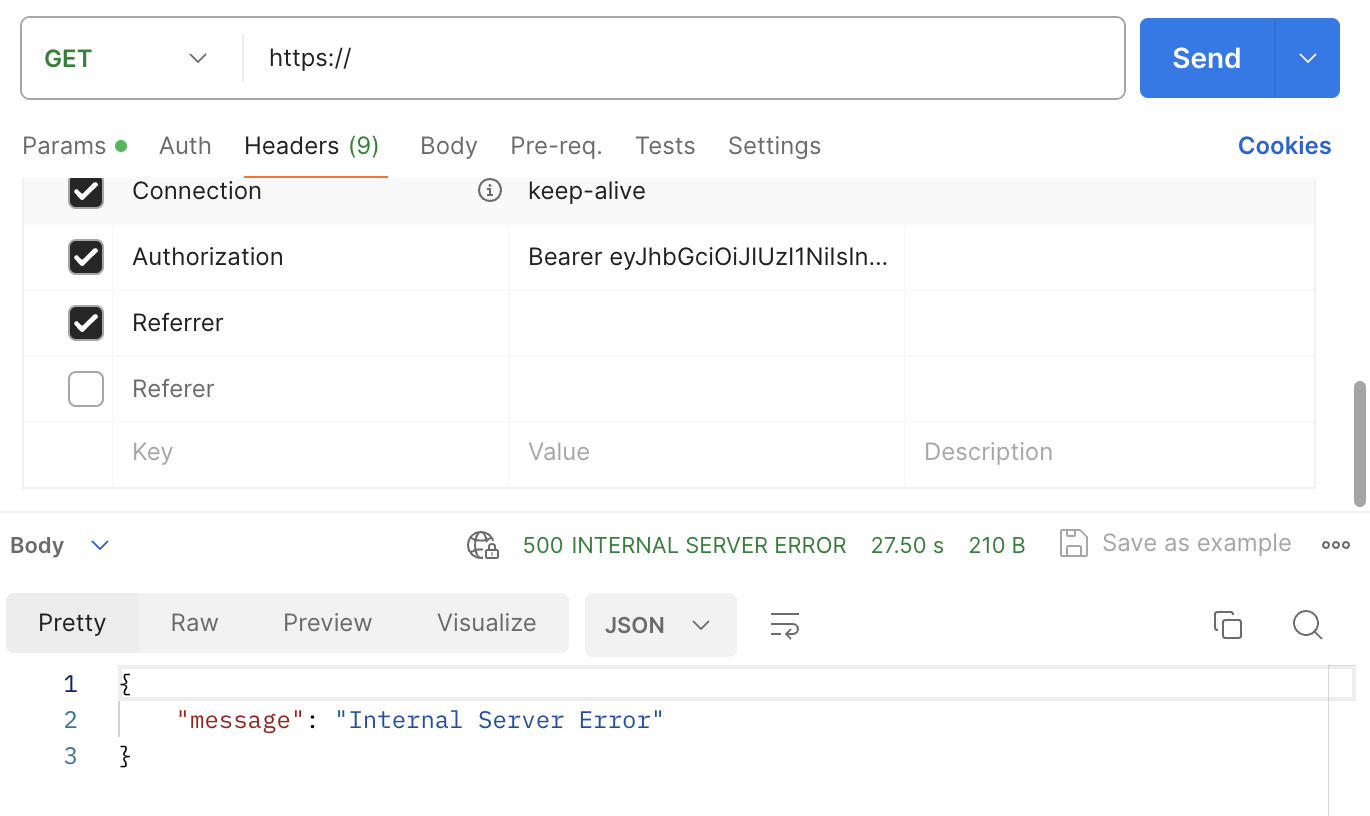
Task: Click the network information globe icon
Action: tap(481, 544)
